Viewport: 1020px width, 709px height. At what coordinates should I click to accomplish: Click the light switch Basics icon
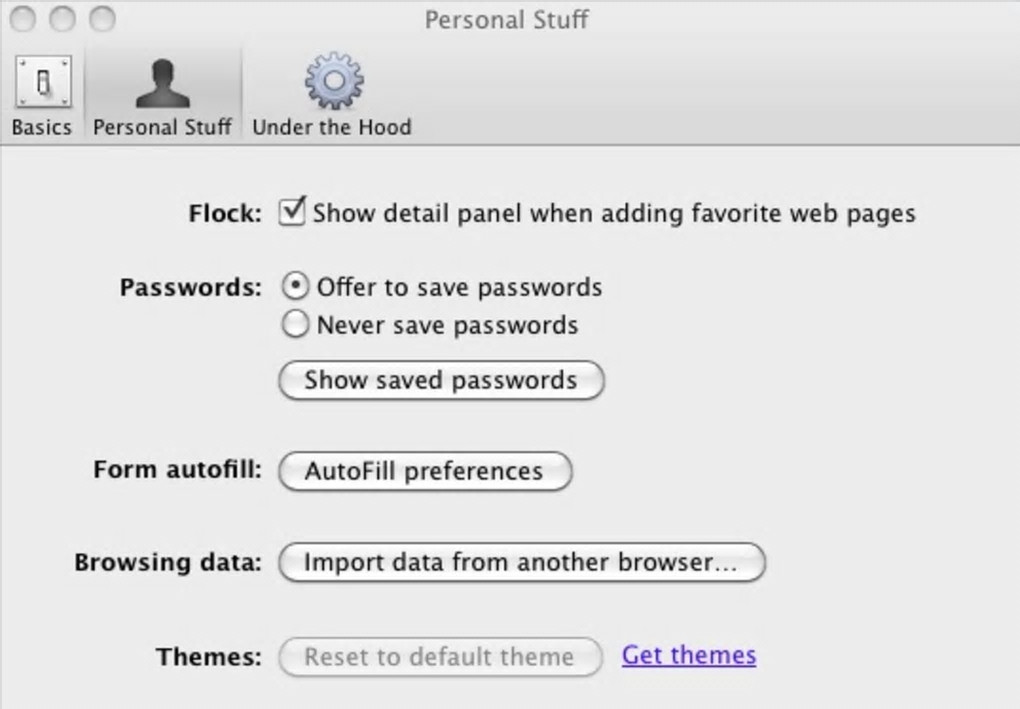[x=42, y=82]
